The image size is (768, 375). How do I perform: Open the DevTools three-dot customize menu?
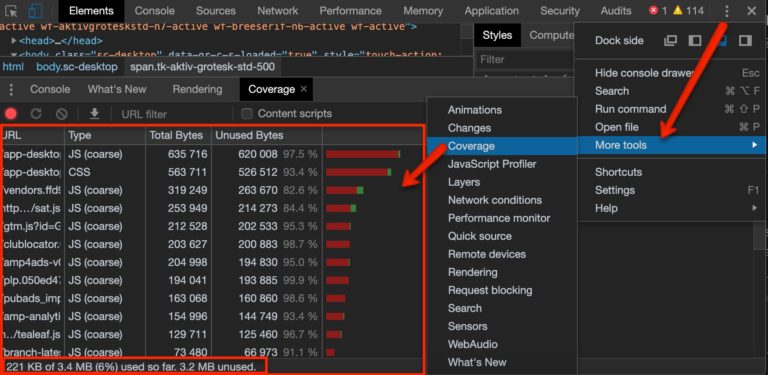pos(727,11)
